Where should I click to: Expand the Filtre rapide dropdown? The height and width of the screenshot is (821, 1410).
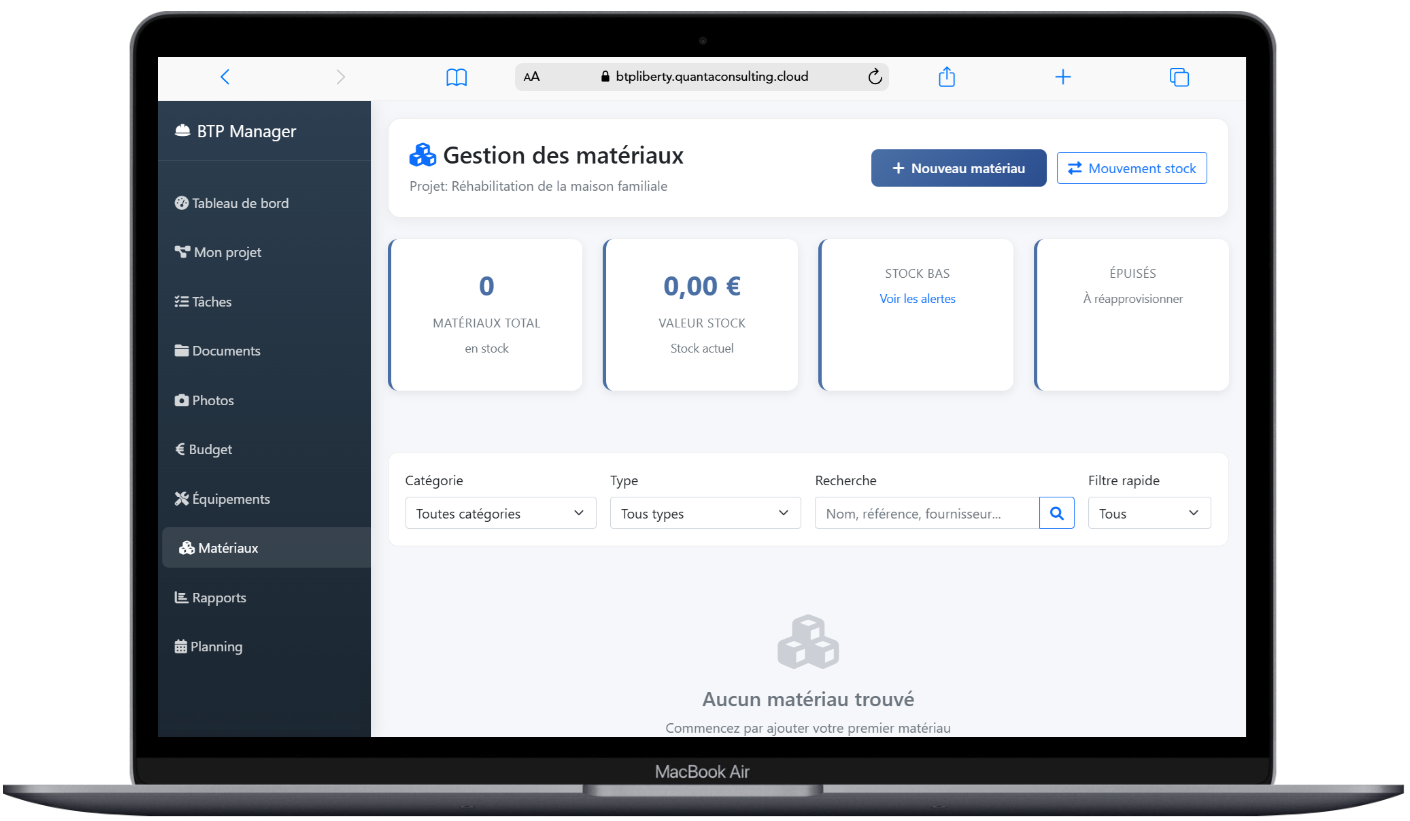point(1149,513)
